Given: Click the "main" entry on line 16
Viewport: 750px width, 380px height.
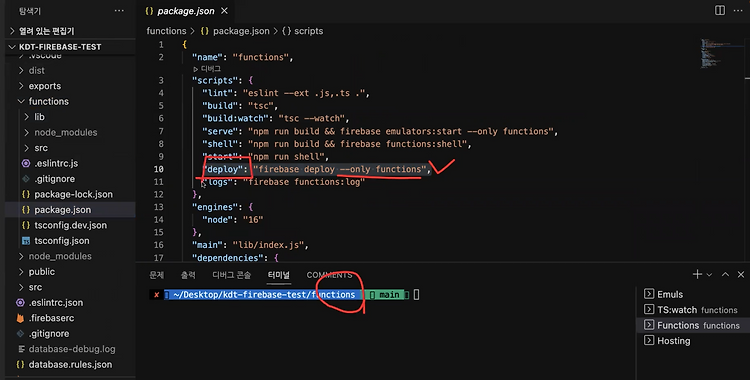Looking at the screenshot, I should tap(250, 245).
